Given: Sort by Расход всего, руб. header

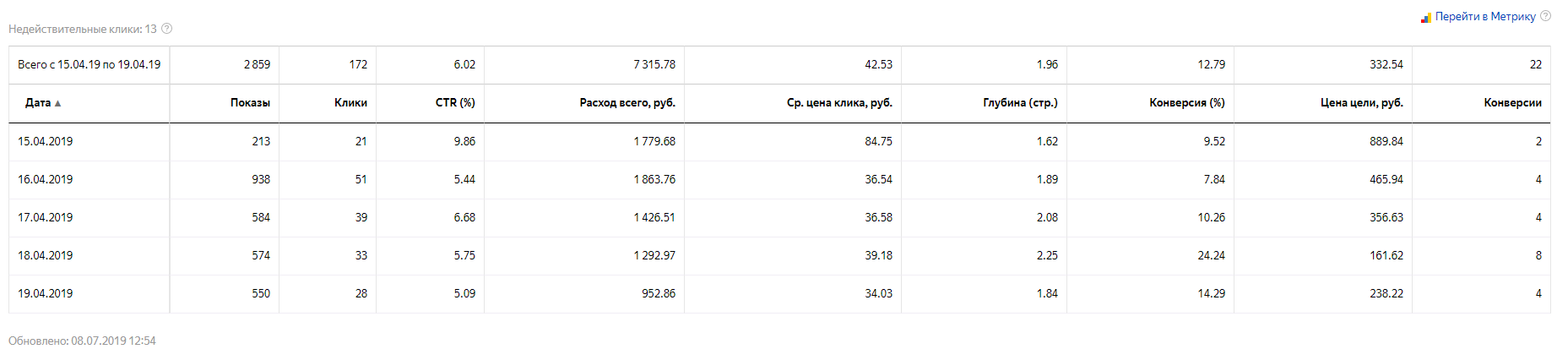Looking at the screenshot, I should click(627, 103).
